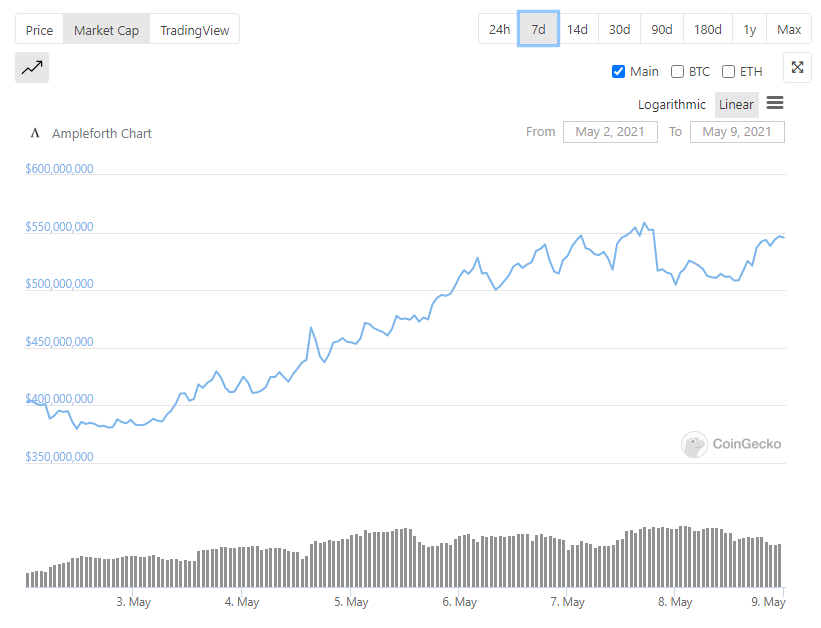
Task: Show the Max time range
Action: tap(789, 29)
